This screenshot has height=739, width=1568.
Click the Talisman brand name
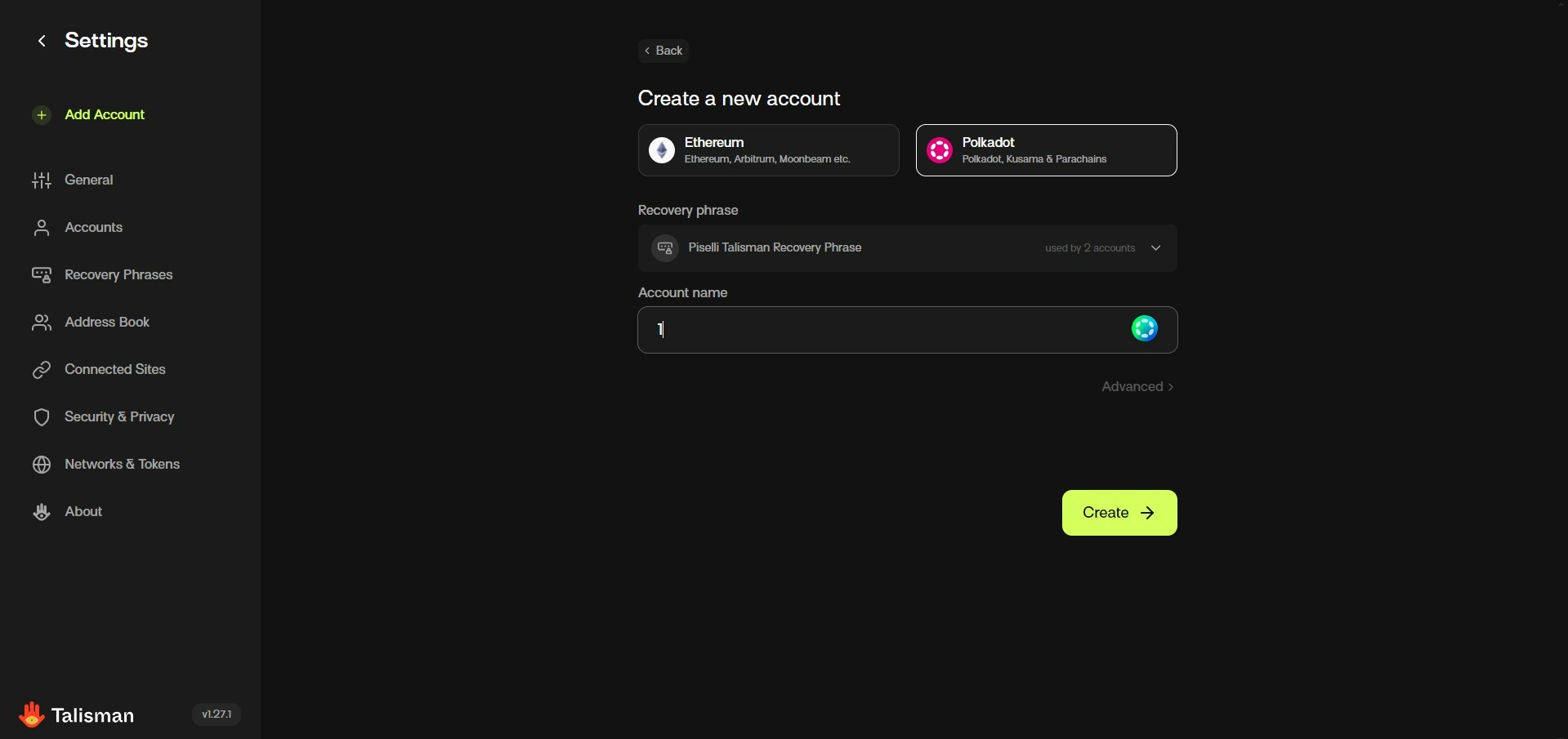[93, 716]
